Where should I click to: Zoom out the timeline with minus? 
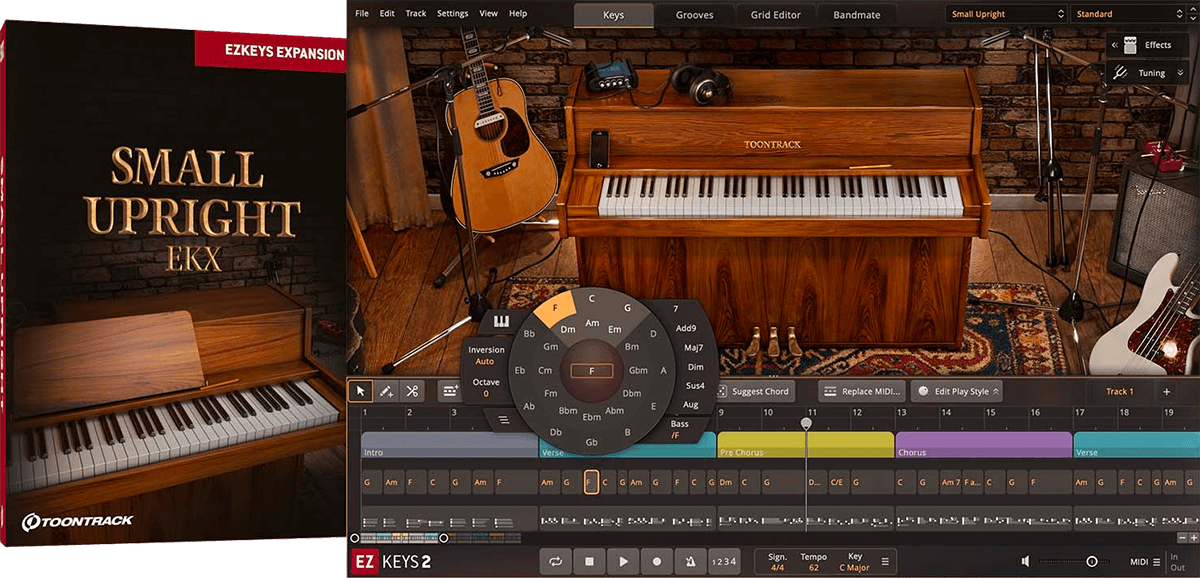1181,538
